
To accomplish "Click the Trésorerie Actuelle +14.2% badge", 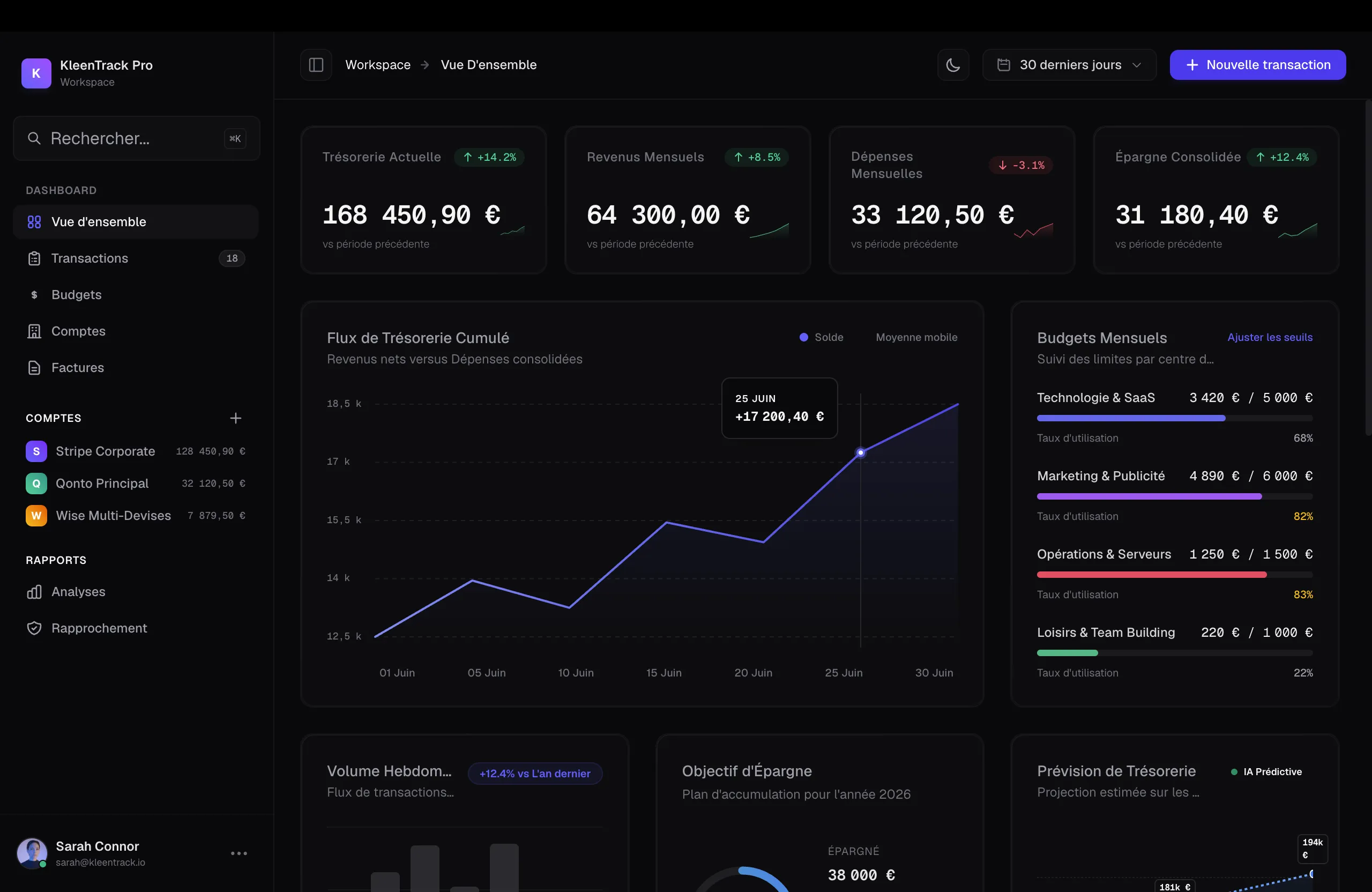I will tap(489, 158).
